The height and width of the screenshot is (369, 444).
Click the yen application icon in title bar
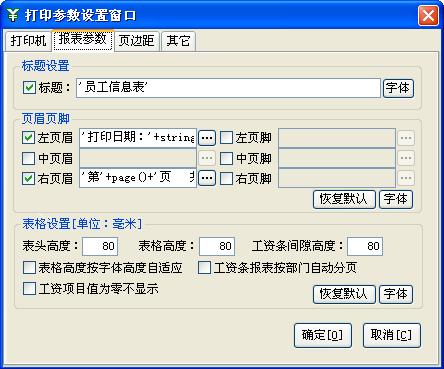coord(13,15)
